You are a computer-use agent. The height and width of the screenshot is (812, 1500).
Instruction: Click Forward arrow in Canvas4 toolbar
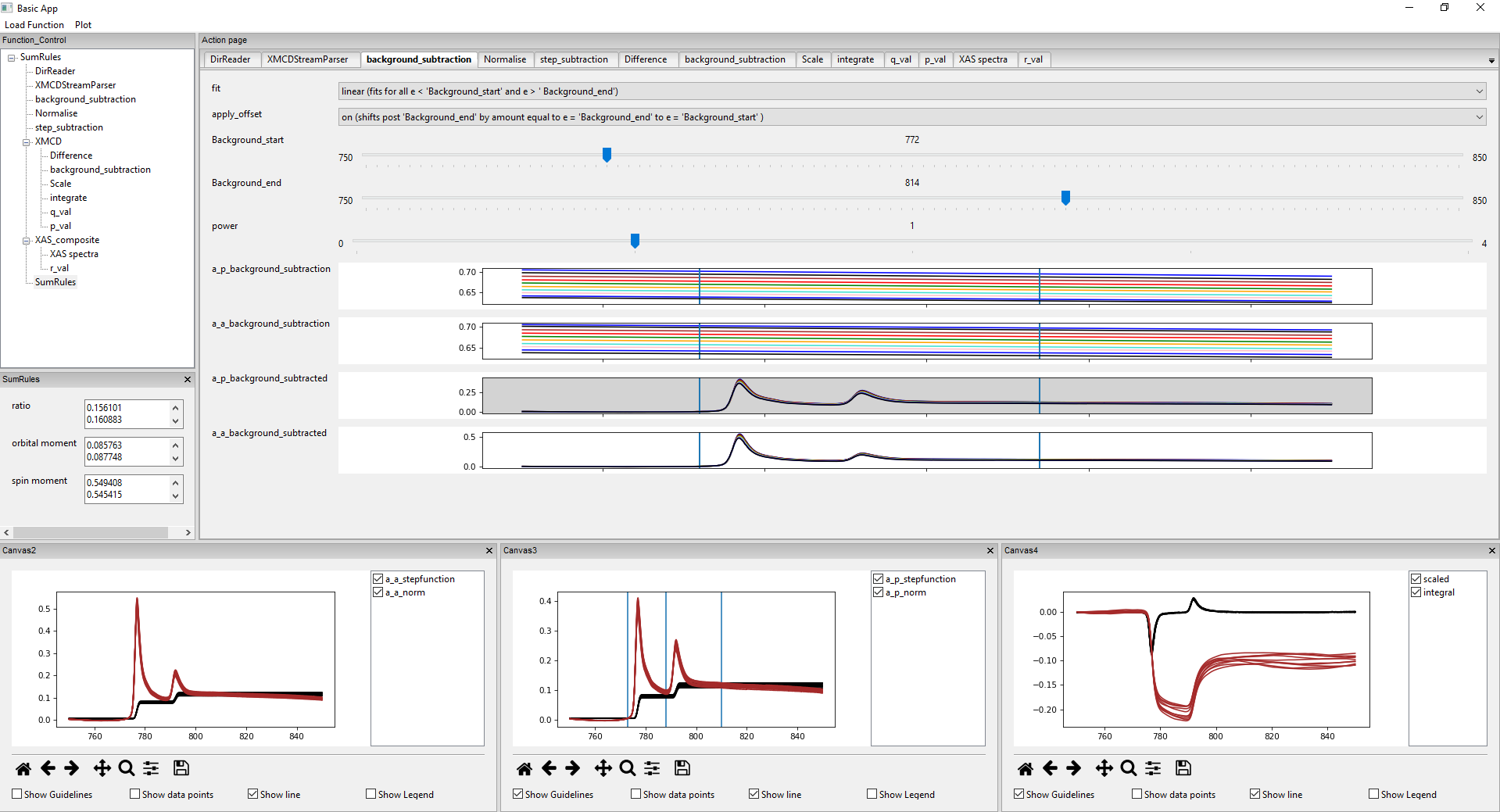[1073, 768]
